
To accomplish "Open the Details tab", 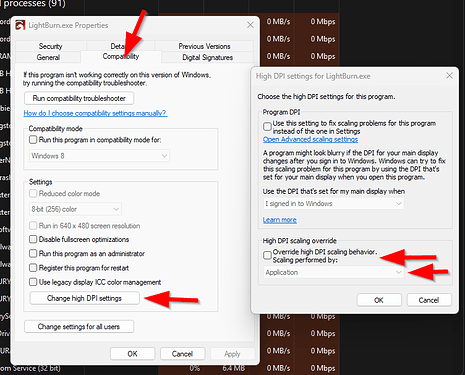I will (120, 46).
